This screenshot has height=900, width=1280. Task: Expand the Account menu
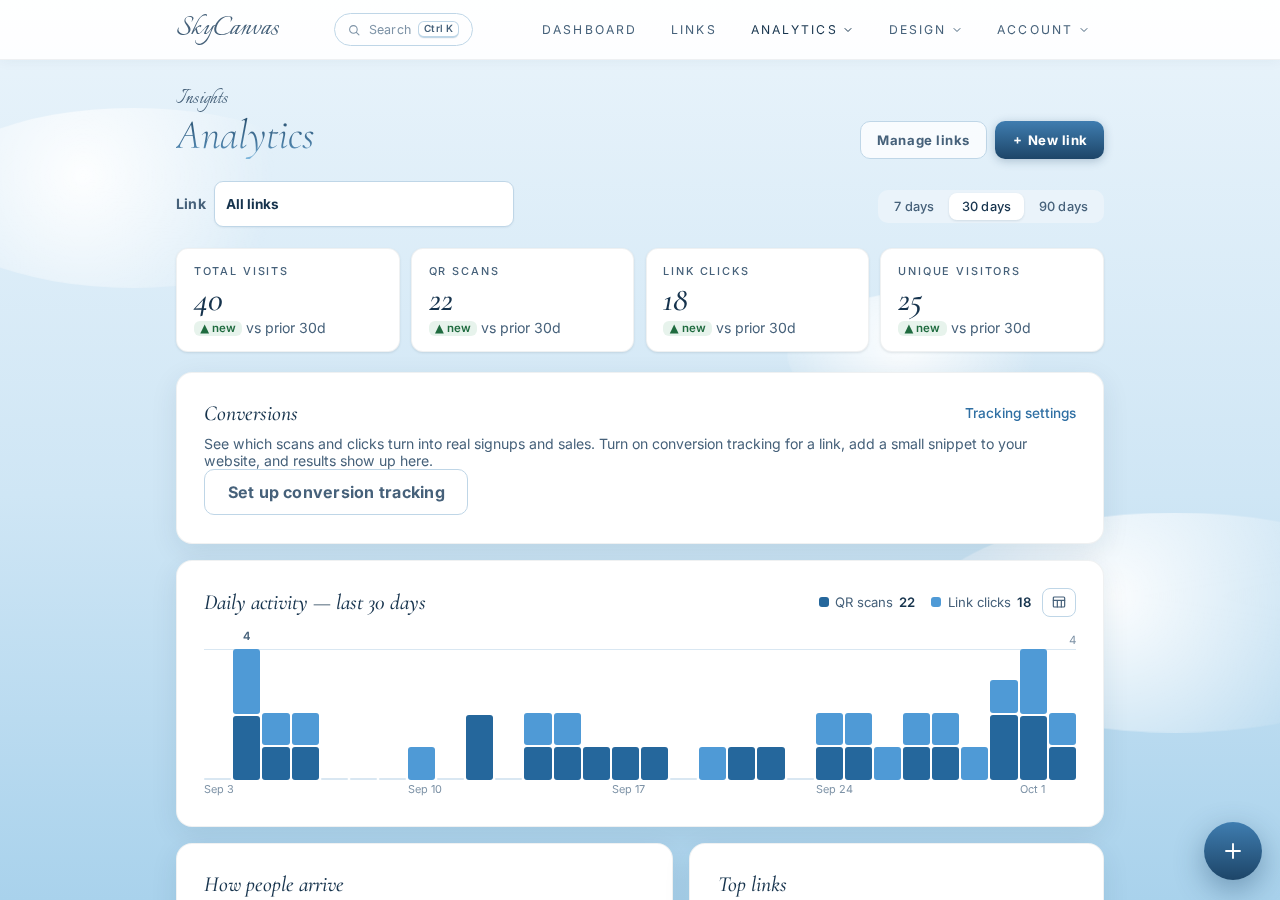click(1043, 30)
